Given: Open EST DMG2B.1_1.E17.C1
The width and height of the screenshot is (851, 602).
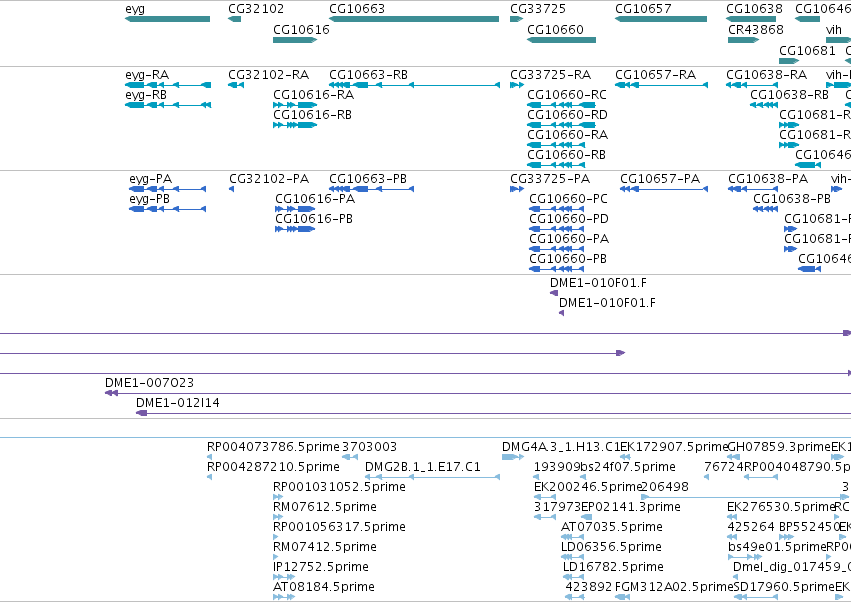Looking at the screenshot, I should 423,467.
